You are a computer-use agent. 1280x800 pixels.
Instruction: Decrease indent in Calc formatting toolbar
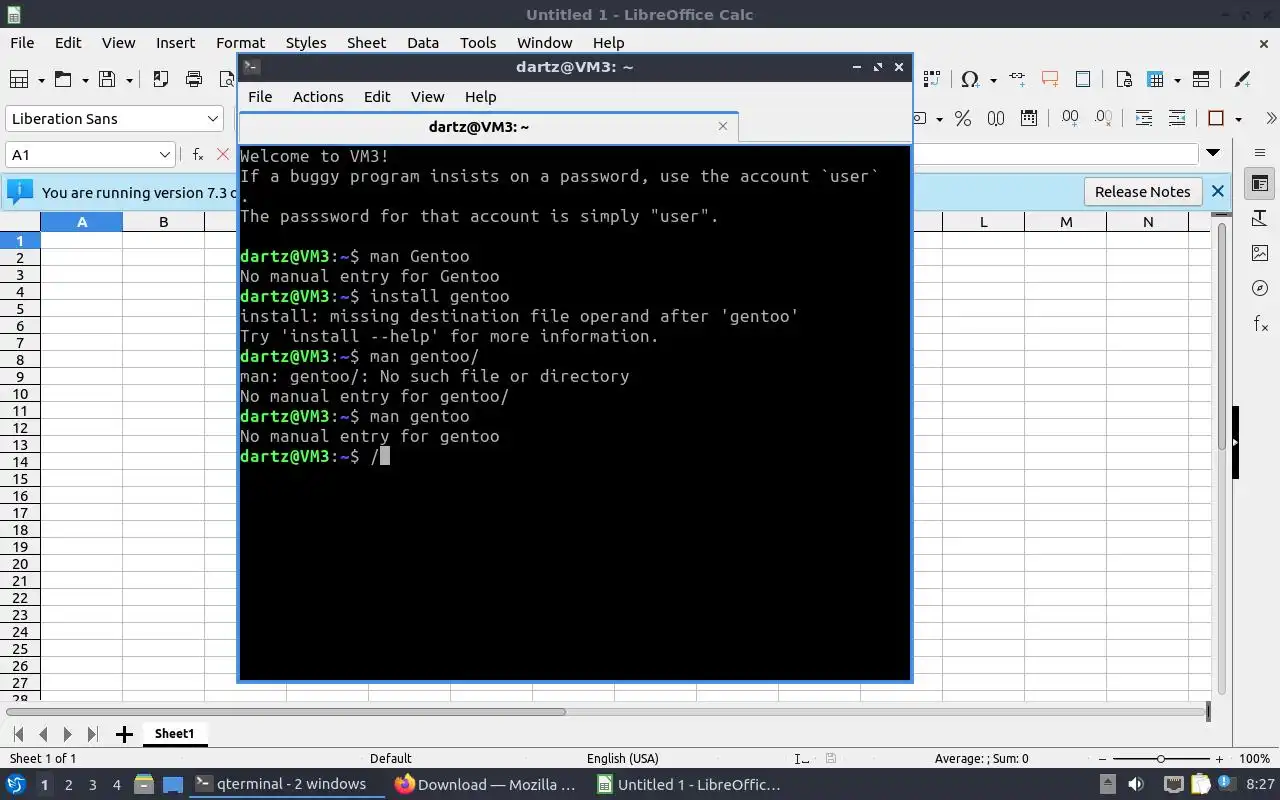1177,118
